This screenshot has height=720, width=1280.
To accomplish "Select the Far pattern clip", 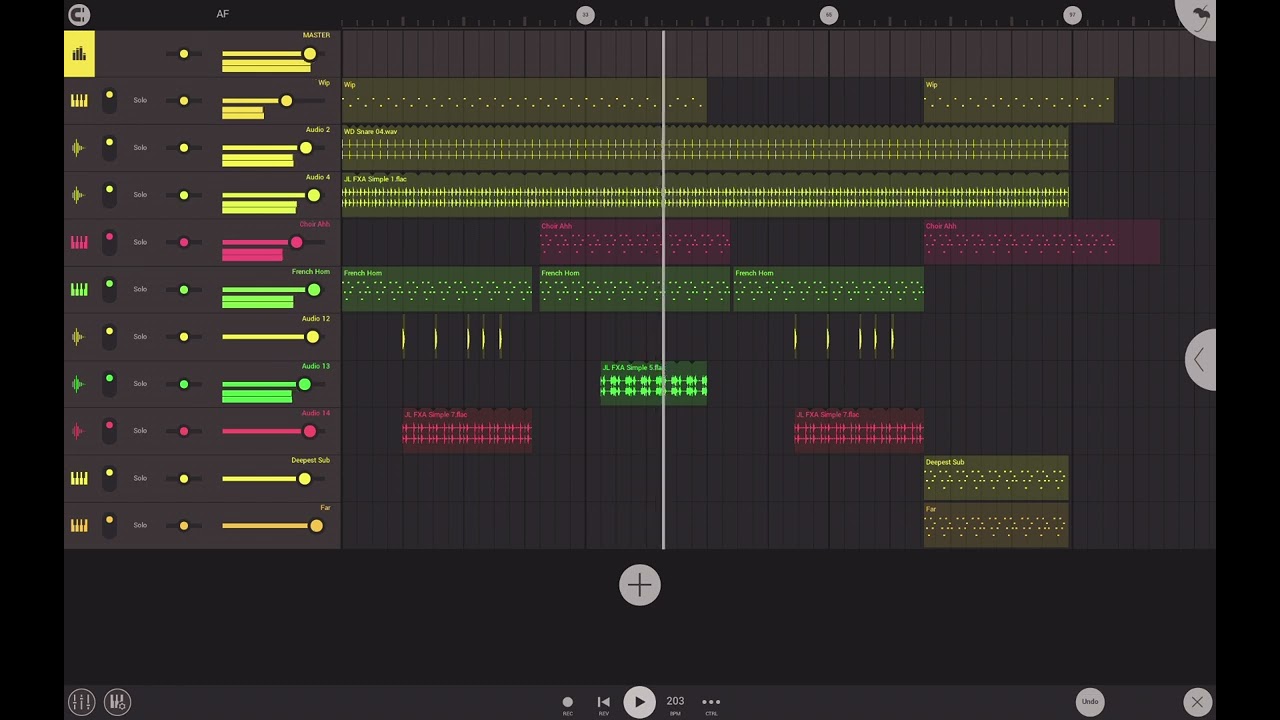I will 996,525.
